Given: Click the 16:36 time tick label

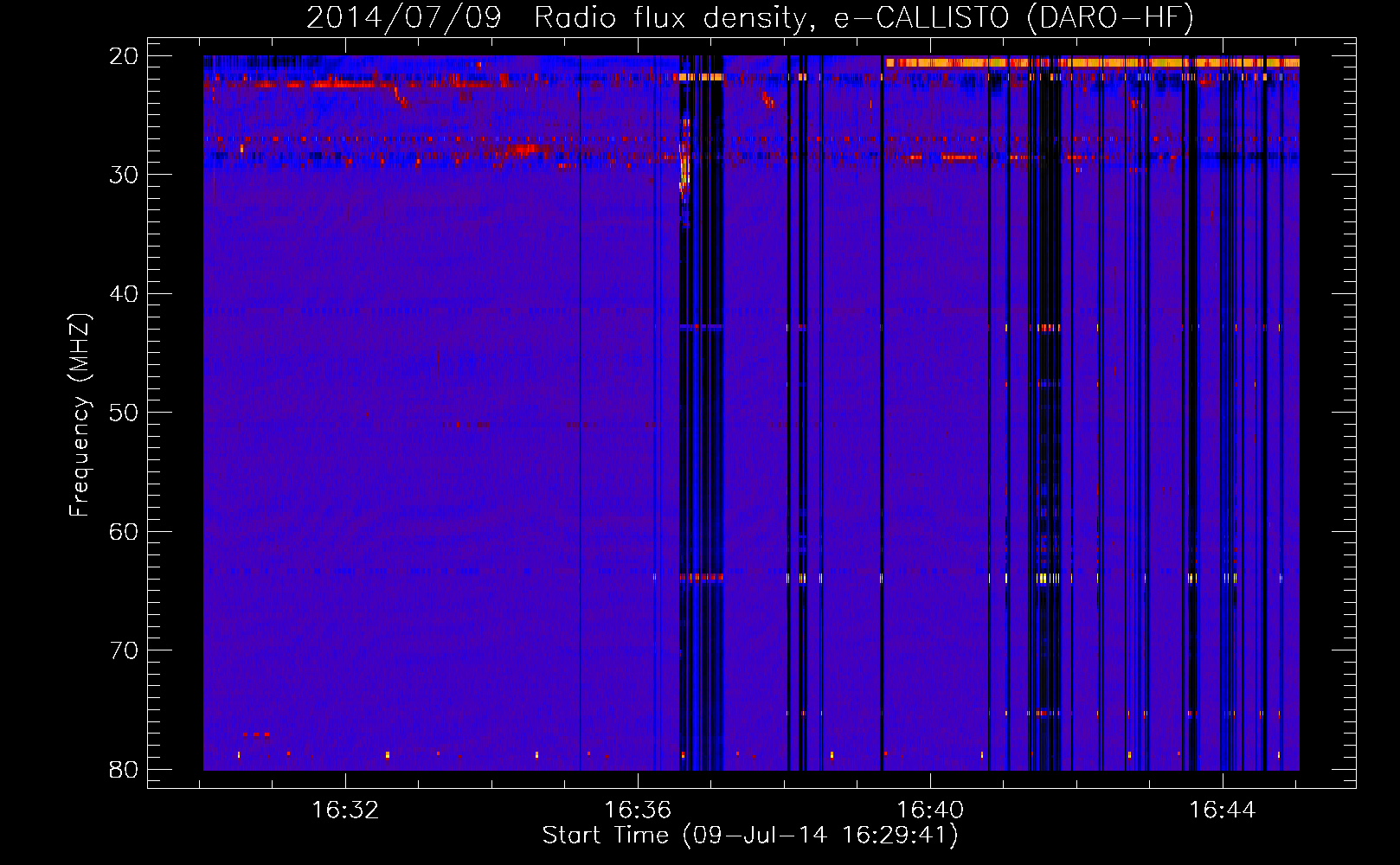Looking at the screenshot, I should pyautogui.click(x=638, y=811).
